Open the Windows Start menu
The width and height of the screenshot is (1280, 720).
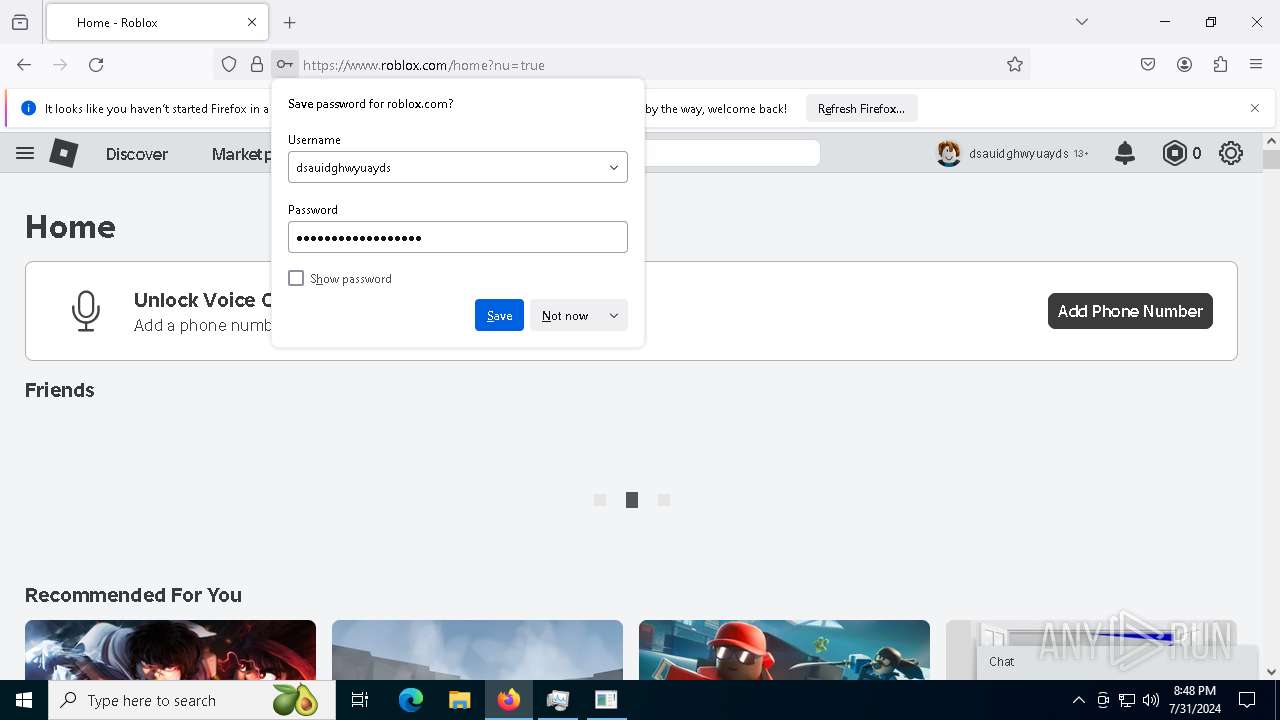pos(24,700)
